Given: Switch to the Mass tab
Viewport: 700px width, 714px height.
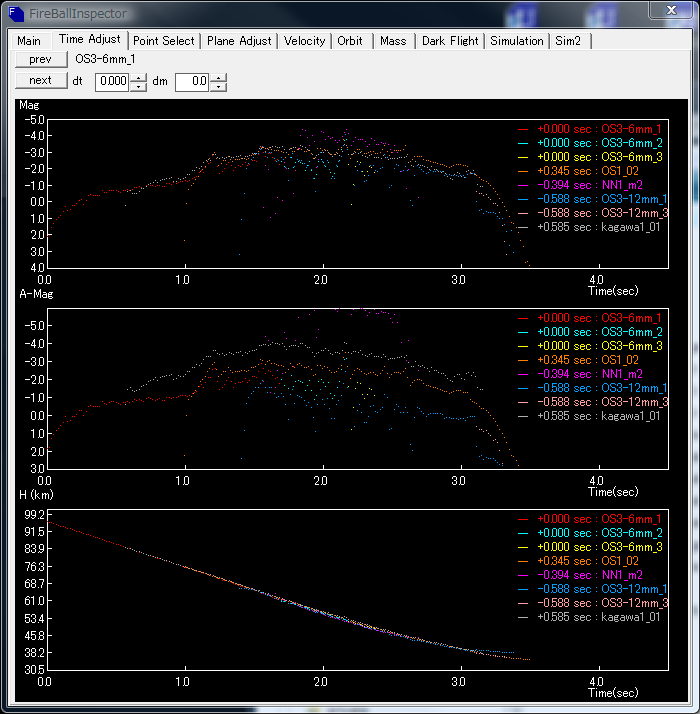Looking at the screenshot, I should 393,41.
